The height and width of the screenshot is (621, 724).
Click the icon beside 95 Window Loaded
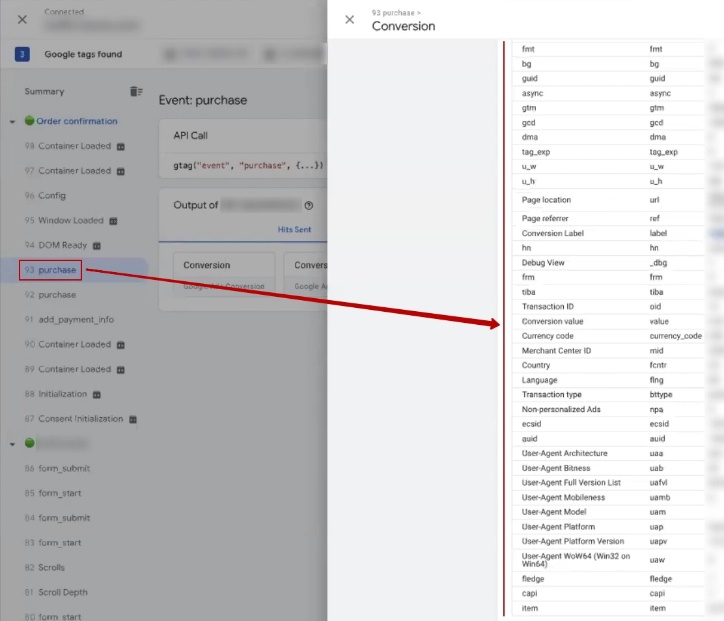click(x=113, y=221)
